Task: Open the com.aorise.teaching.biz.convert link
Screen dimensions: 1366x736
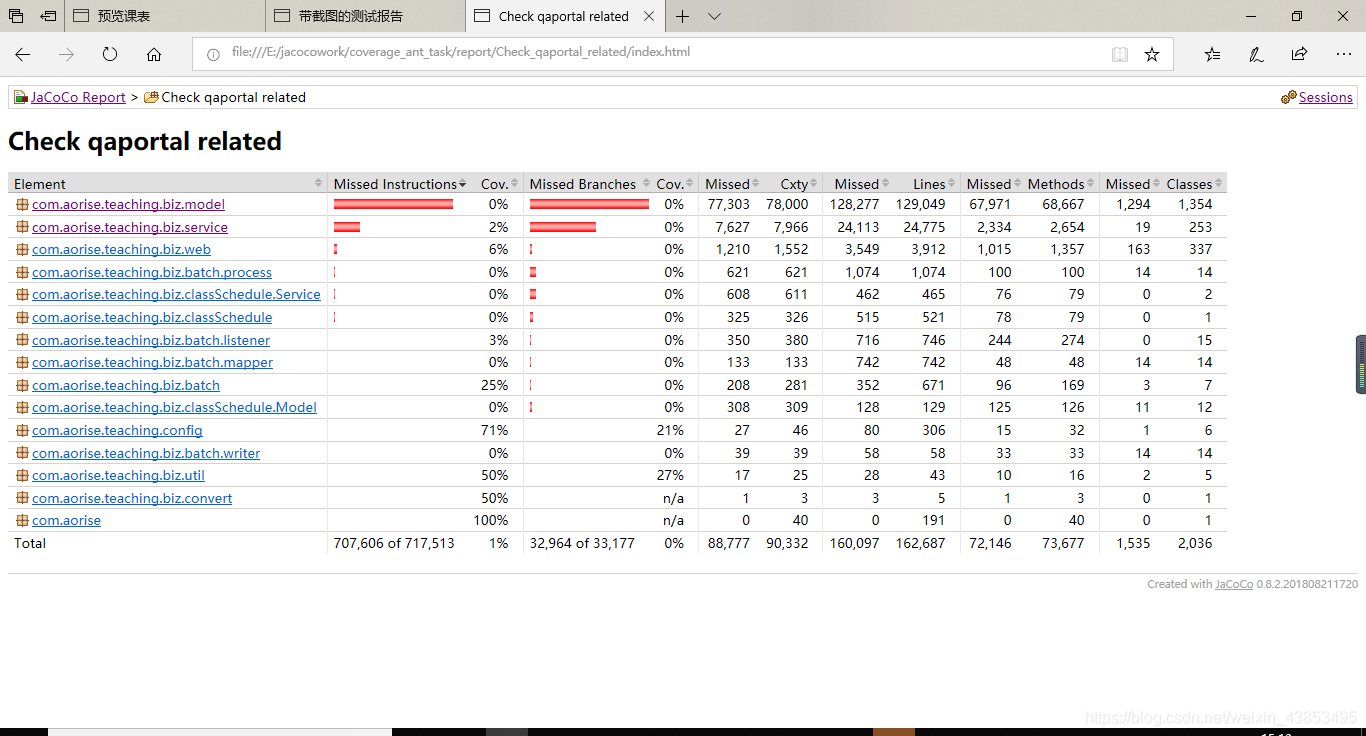Action: click(x=132, y=498)
